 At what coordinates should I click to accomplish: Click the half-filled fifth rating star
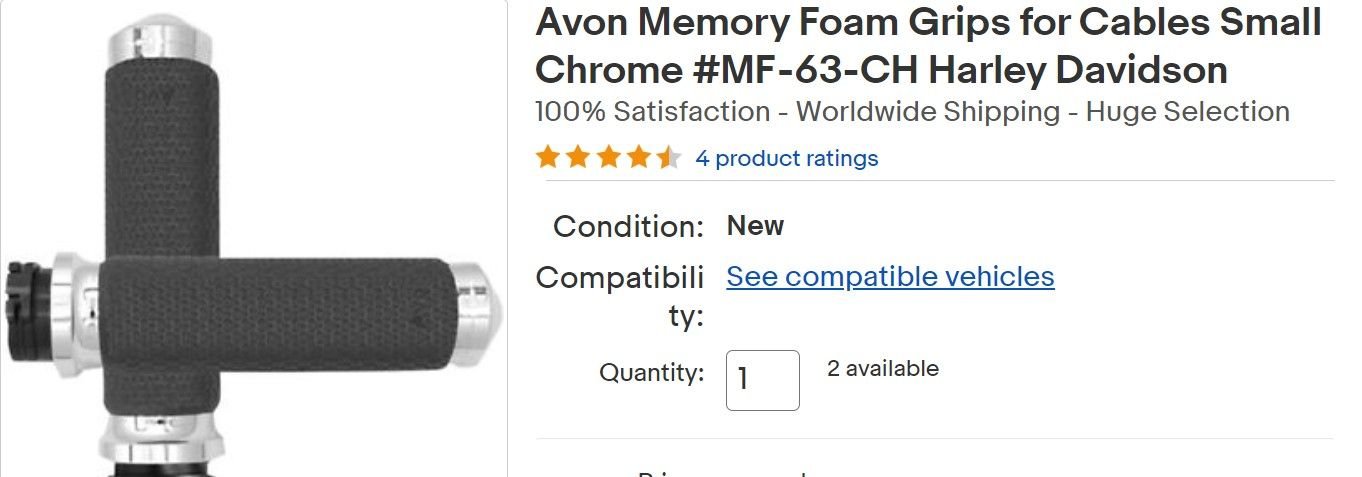pos(668,158)
